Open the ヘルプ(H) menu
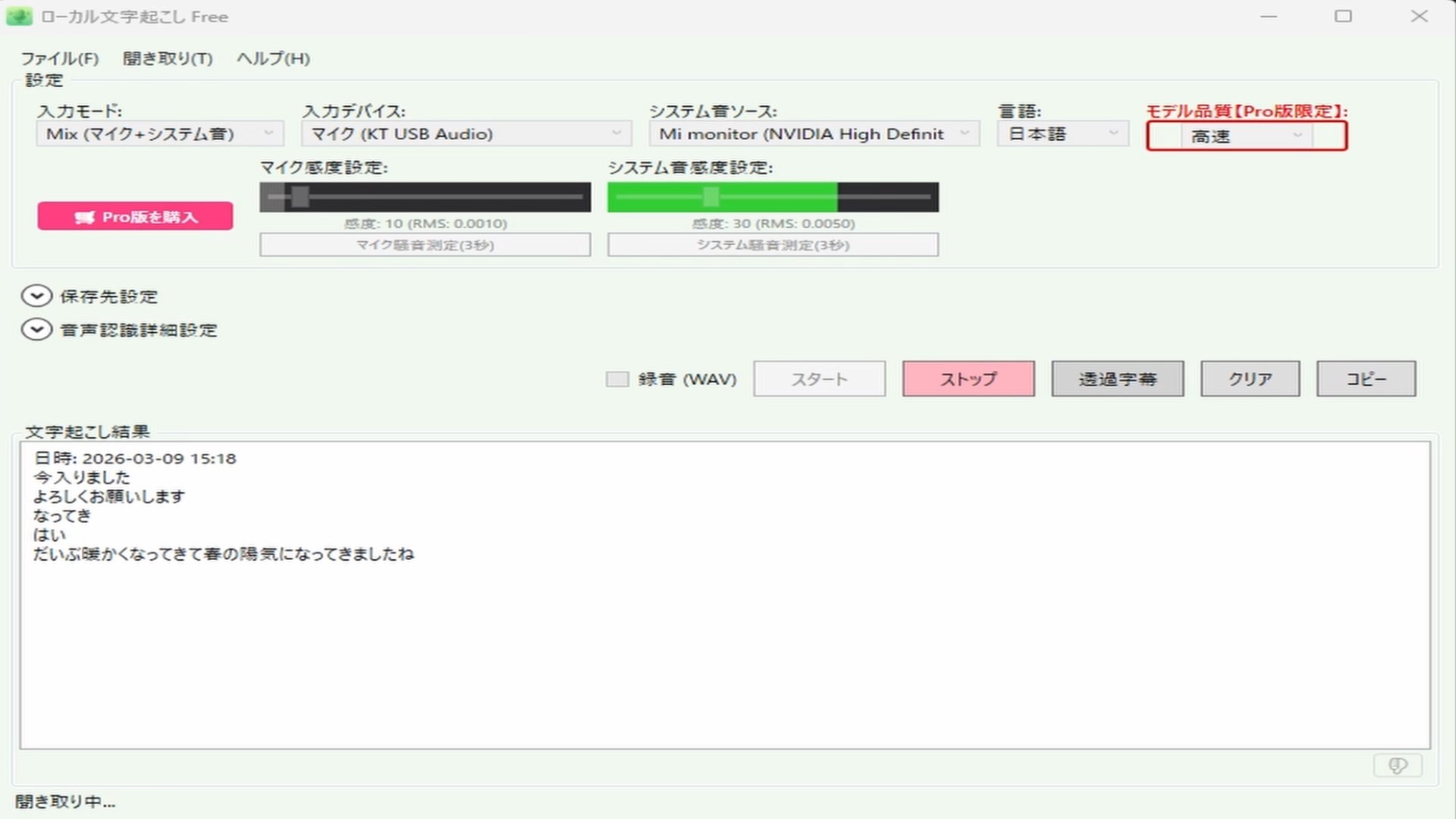The image size is (1456, 819). pos(273,58)
